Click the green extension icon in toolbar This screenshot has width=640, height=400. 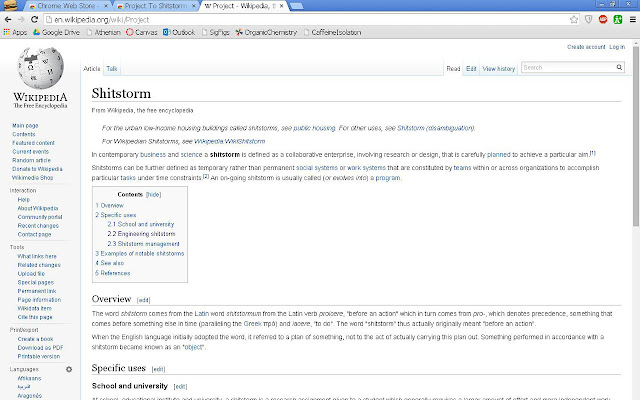[x=618, y=19]
